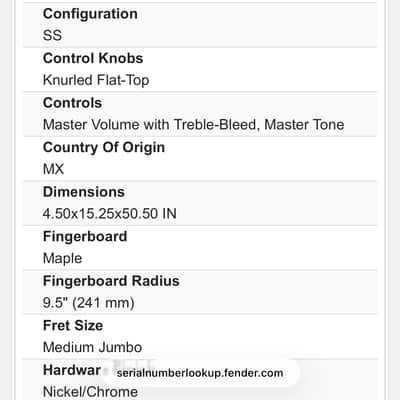Select the Dimensions heading
The height and width of the screenshot is (400, 400).
(84, 192)
